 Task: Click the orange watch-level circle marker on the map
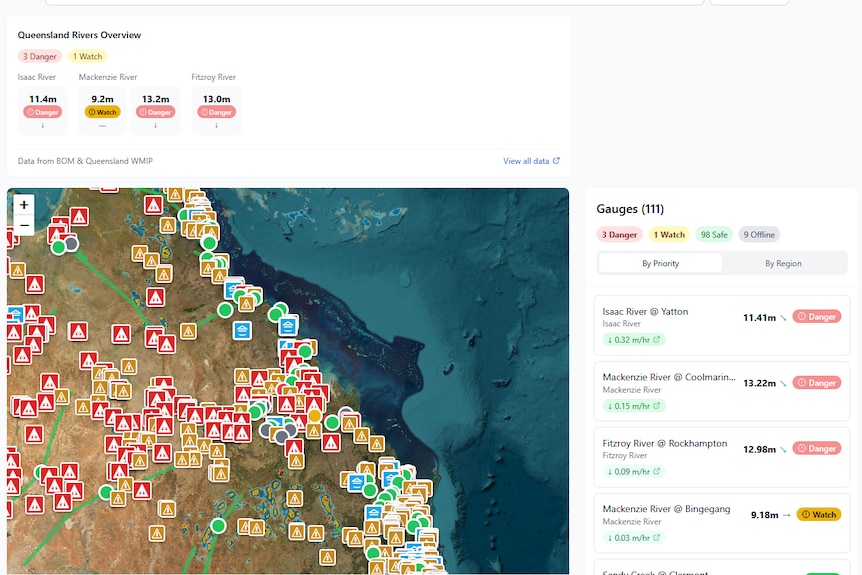click(314, 416)
